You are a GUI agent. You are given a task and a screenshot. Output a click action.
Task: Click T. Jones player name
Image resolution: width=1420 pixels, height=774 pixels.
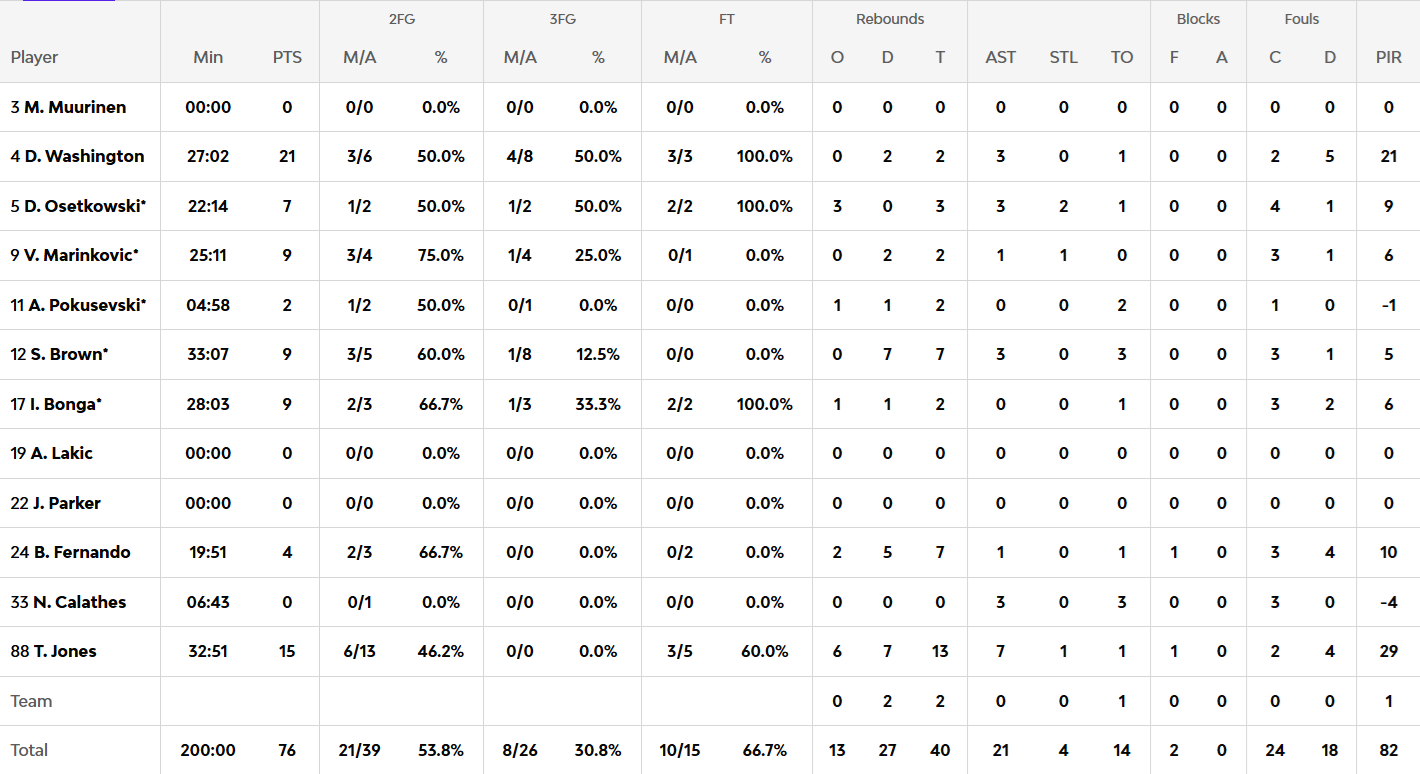tap(65, 651)
